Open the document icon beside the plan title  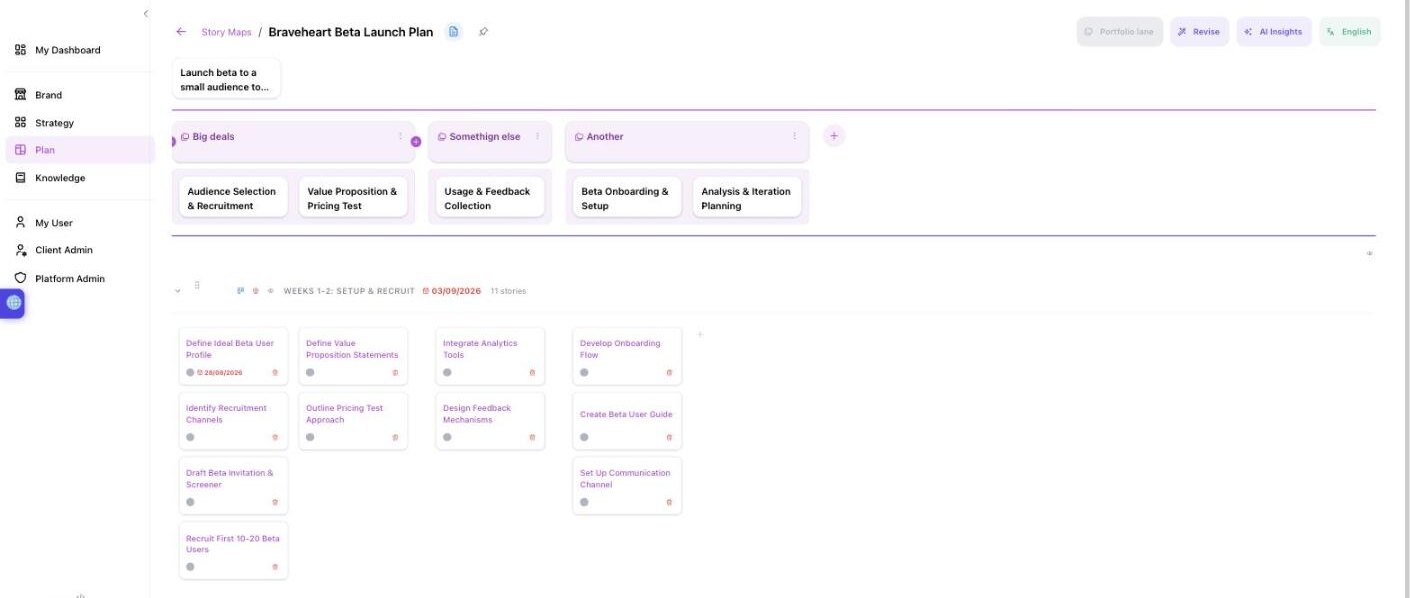pos(454,32)
